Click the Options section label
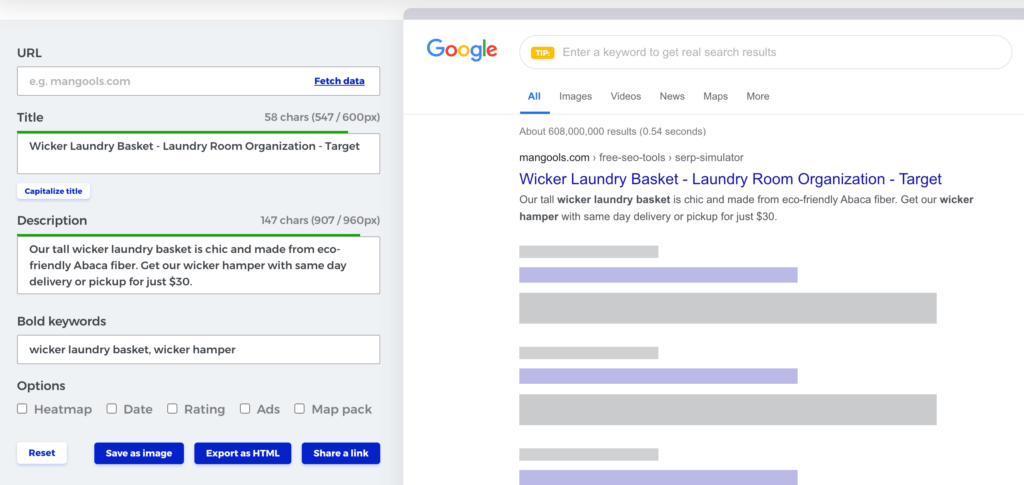 [x=41, y=386]
